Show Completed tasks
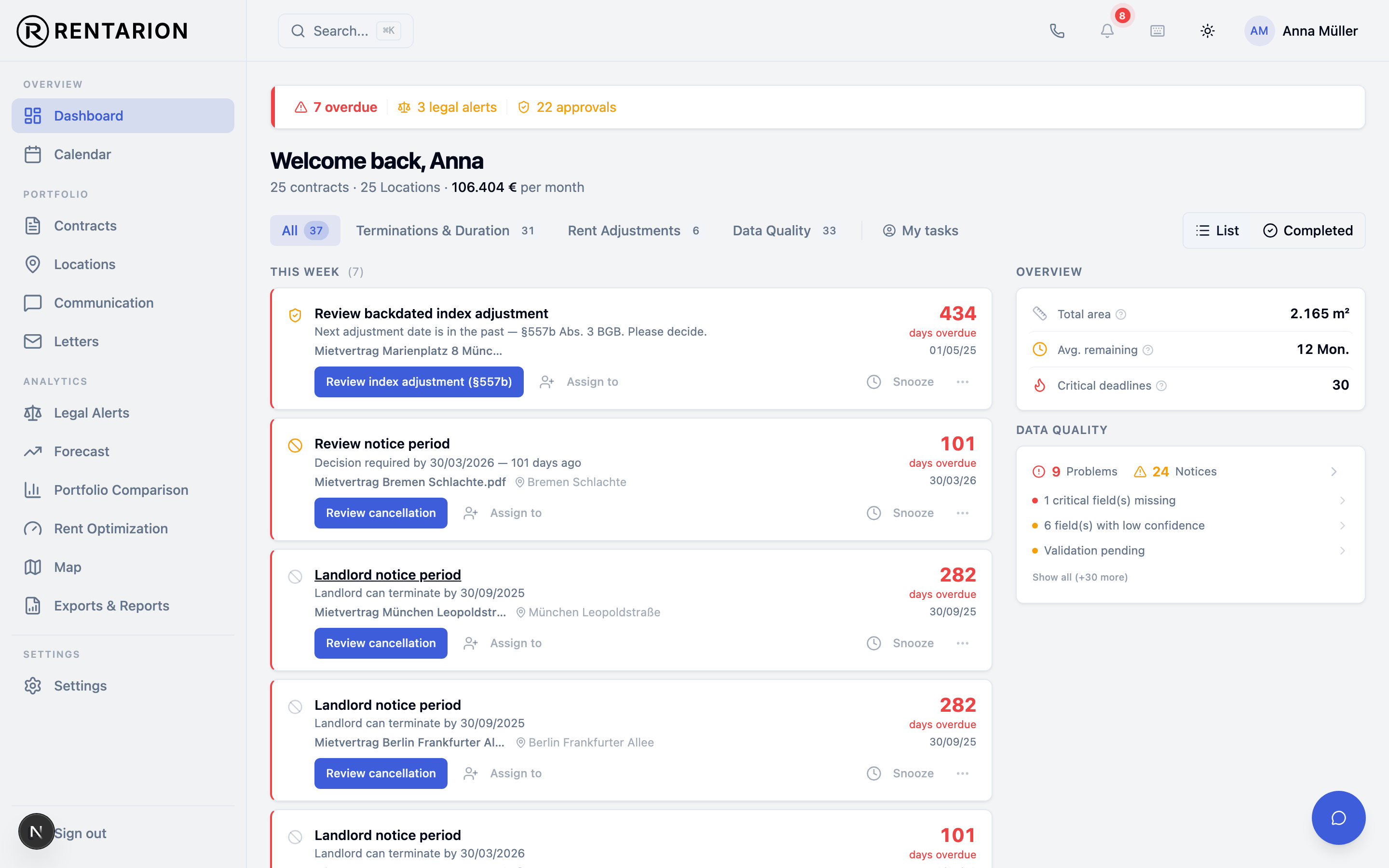Image resolution: width=1389 pixels, height=868 pixels. [1308, 231]
